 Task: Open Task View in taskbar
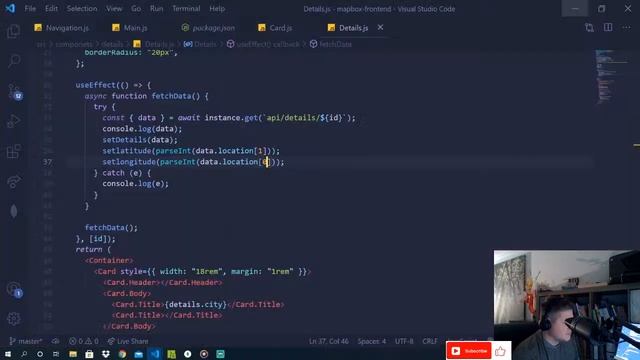[x=56, y=354]
